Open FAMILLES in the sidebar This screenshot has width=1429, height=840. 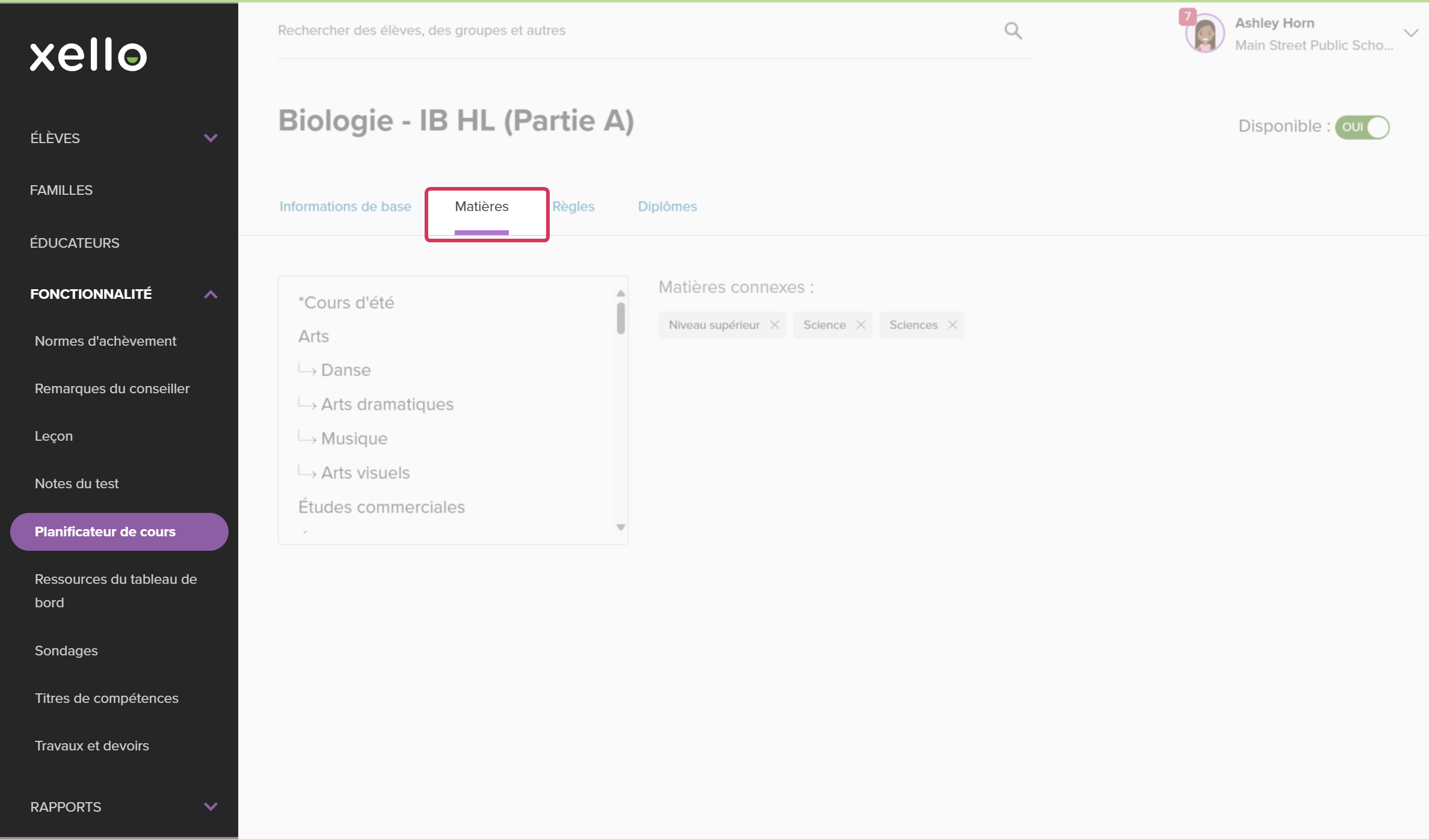61,190
